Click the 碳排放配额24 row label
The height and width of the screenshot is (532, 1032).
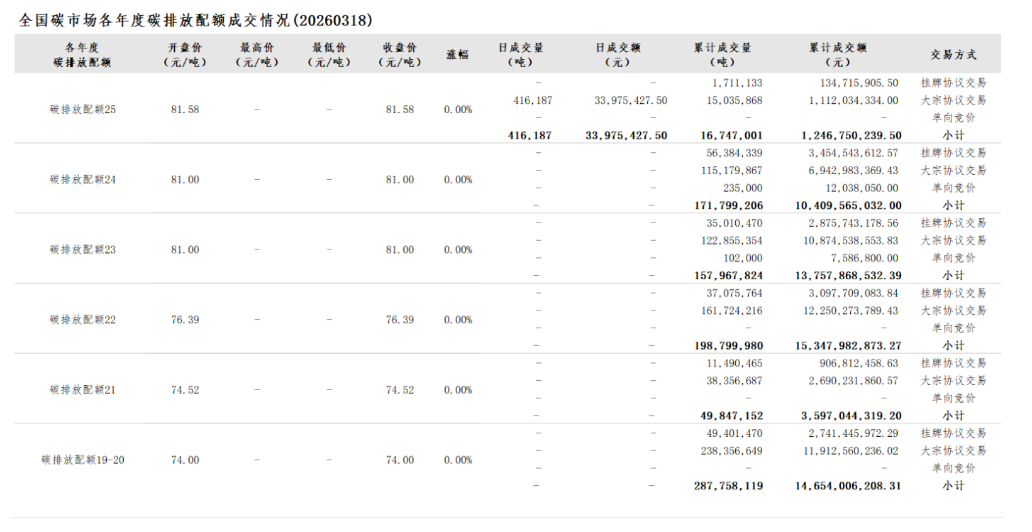pyautogui.click(x=82, y=179)
